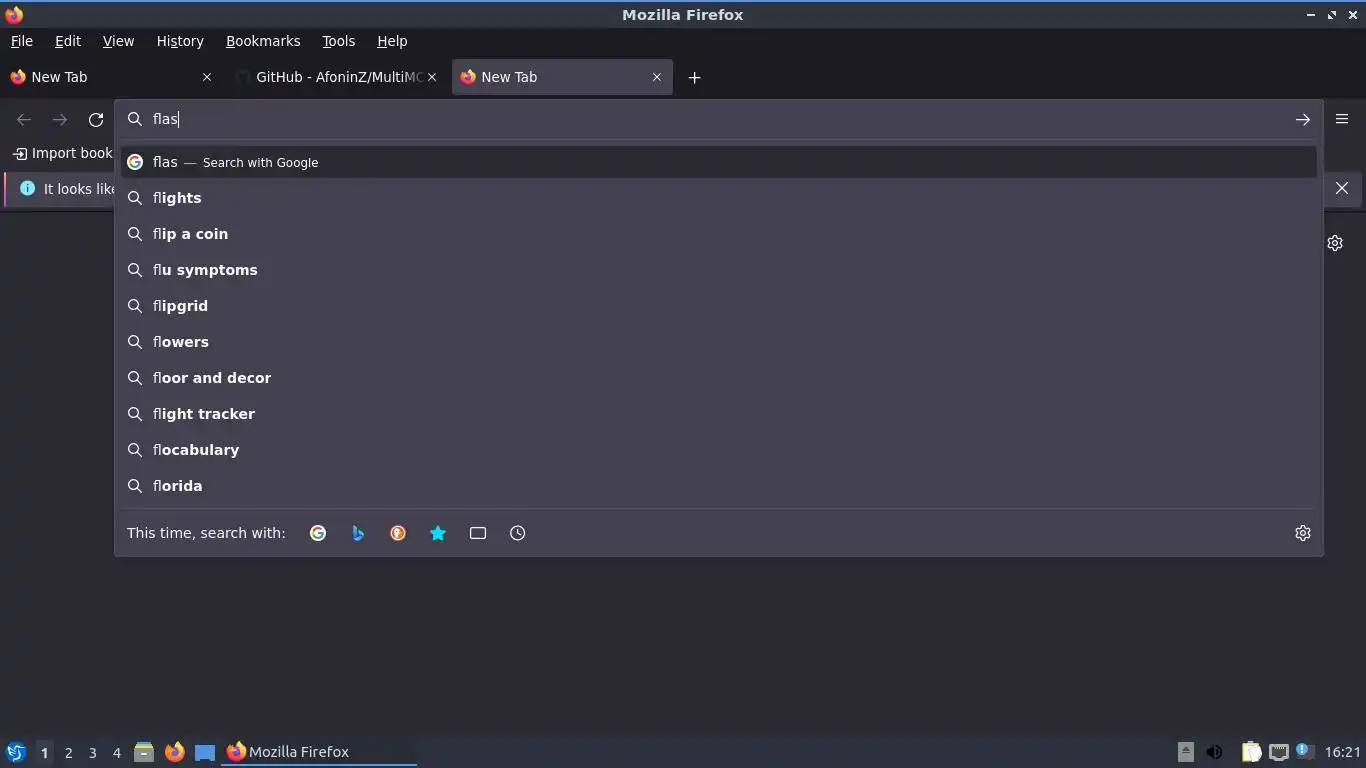The height and width of the screenshot is (768, 1366).
Task: Switch to workspace 3 in the taskbar
Action: tap(92, 752)
